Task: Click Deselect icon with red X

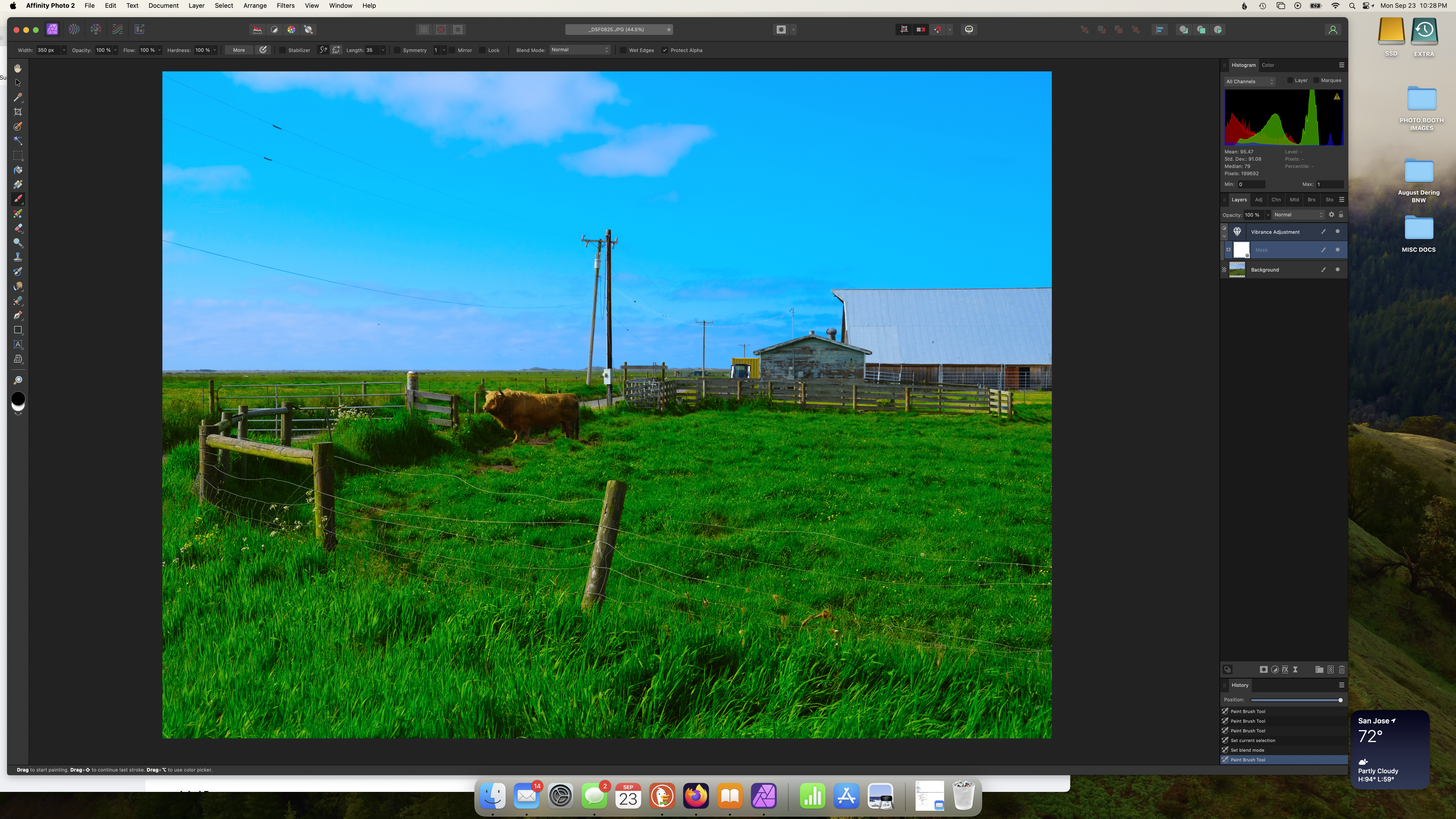Action: tap(441, 29)
